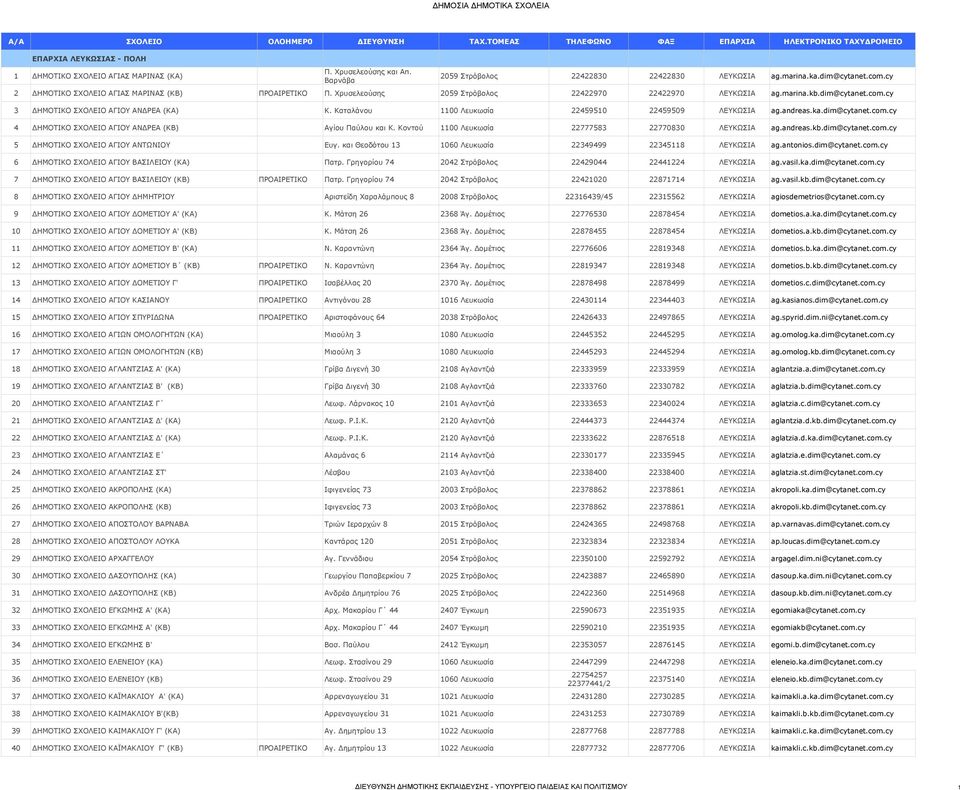
Task: Click address Τριών Ιεραρχών 8
Action: 356,524
